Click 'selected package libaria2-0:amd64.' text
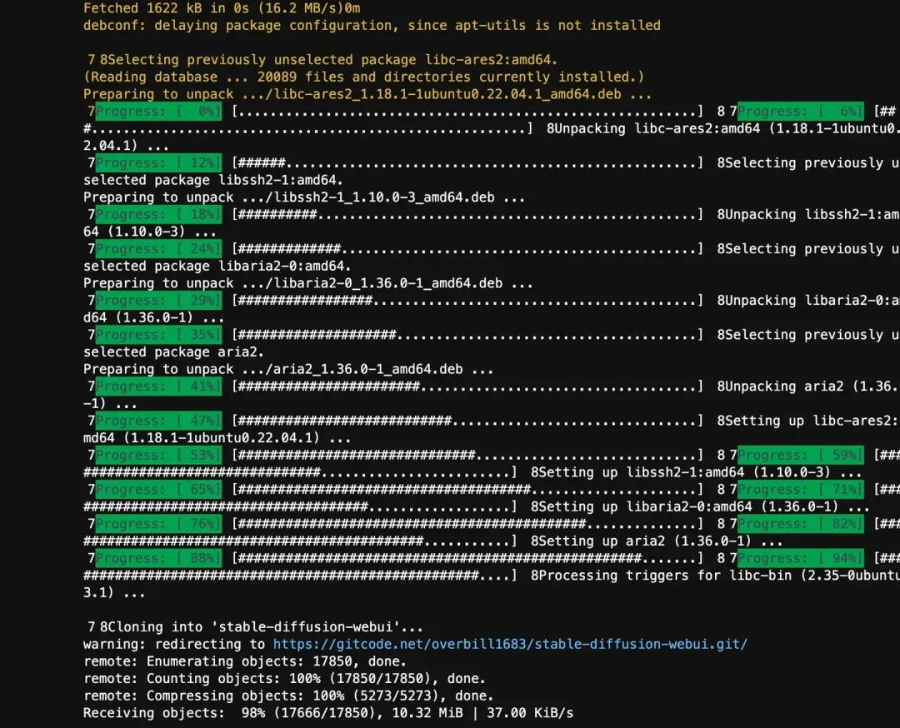Image resolution: width=900 pixels, height=728 pixels. 217,266
